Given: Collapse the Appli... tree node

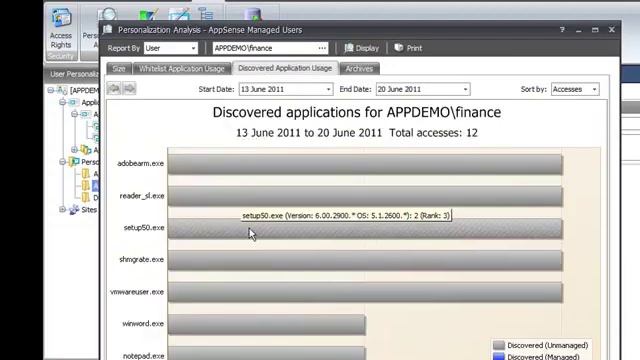Looking at the screenshot, I should point(62,102).
